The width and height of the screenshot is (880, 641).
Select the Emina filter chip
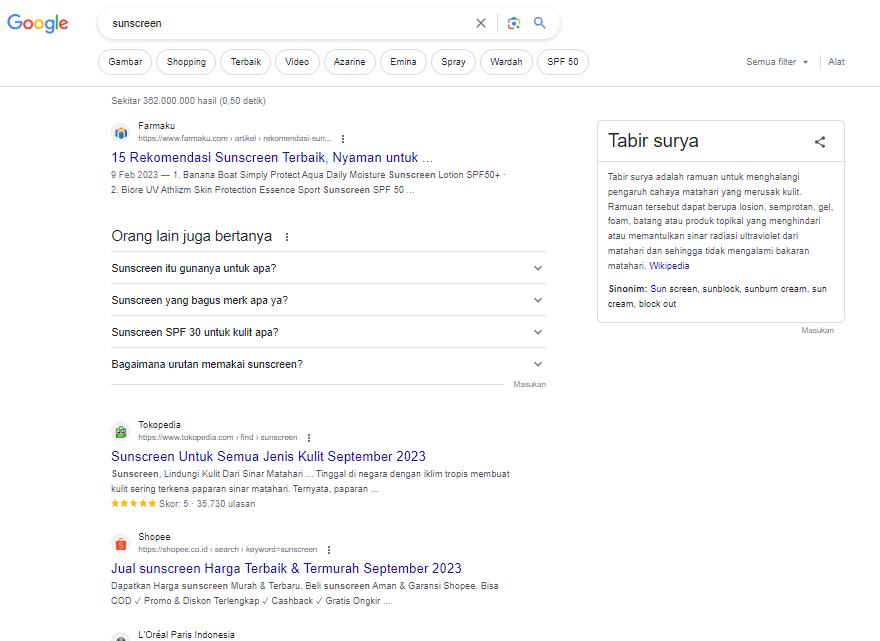[403, 62]
